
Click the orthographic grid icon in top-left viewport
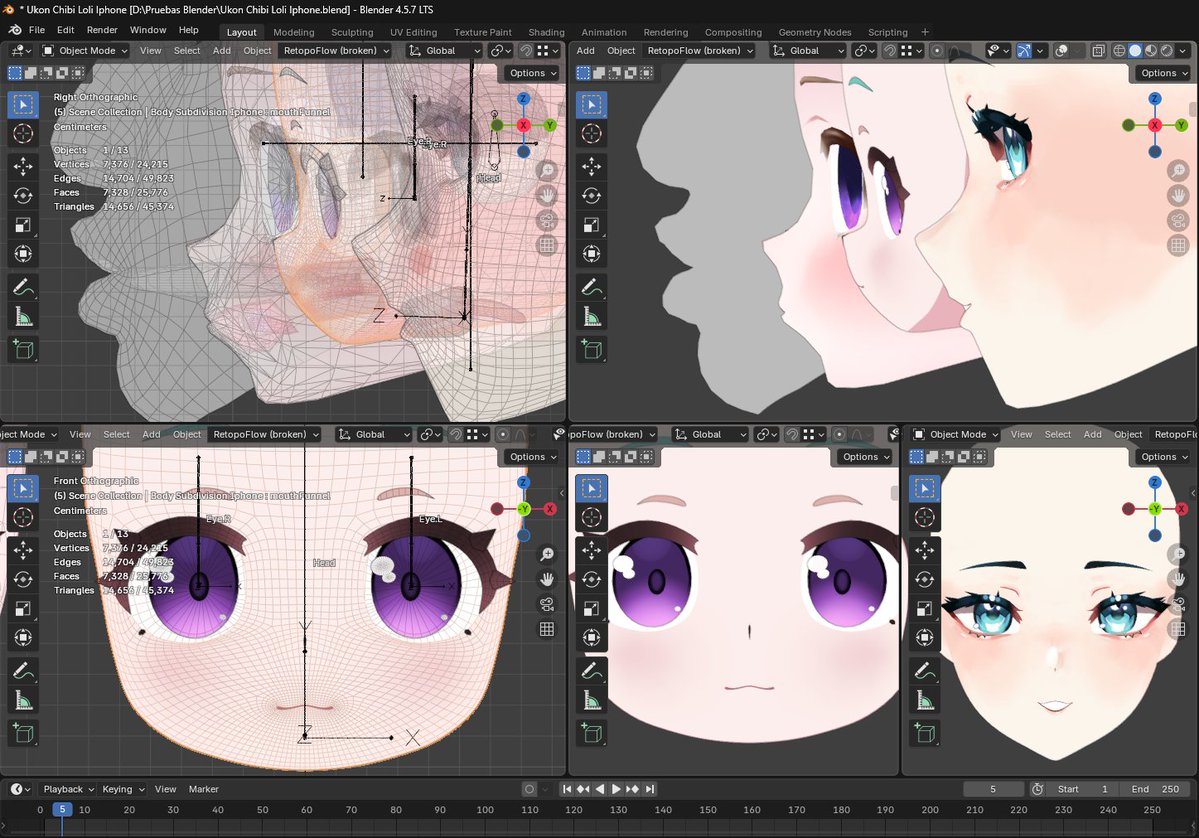point(547,245)
